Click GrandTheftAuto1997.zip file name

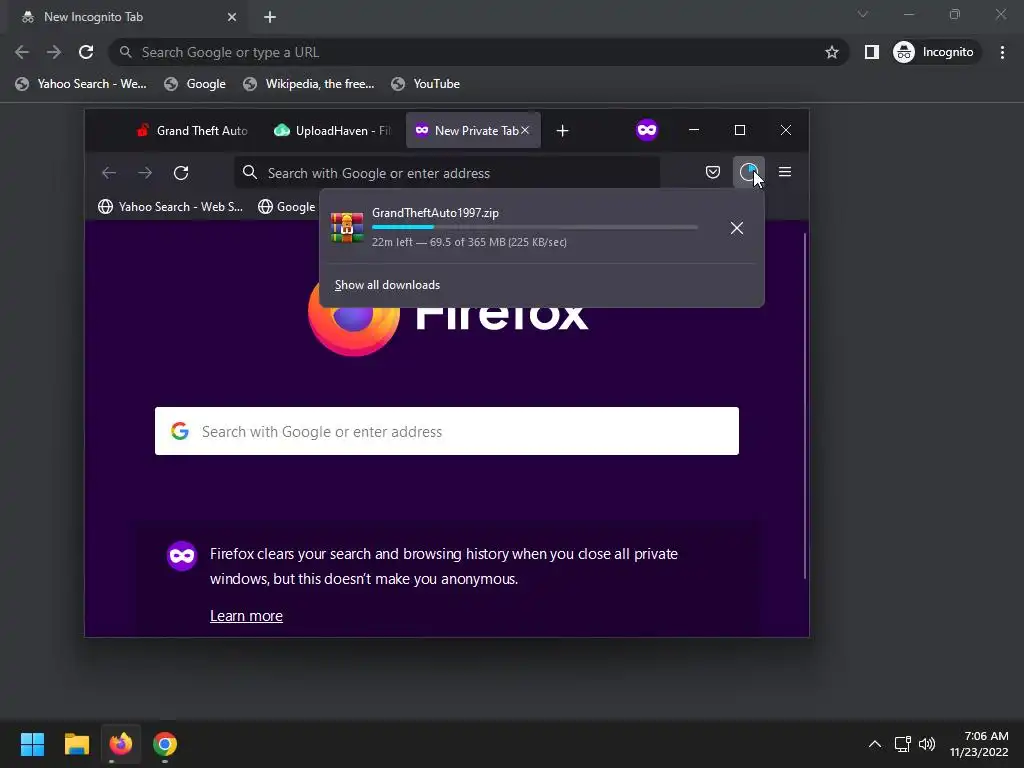point(436,213)
